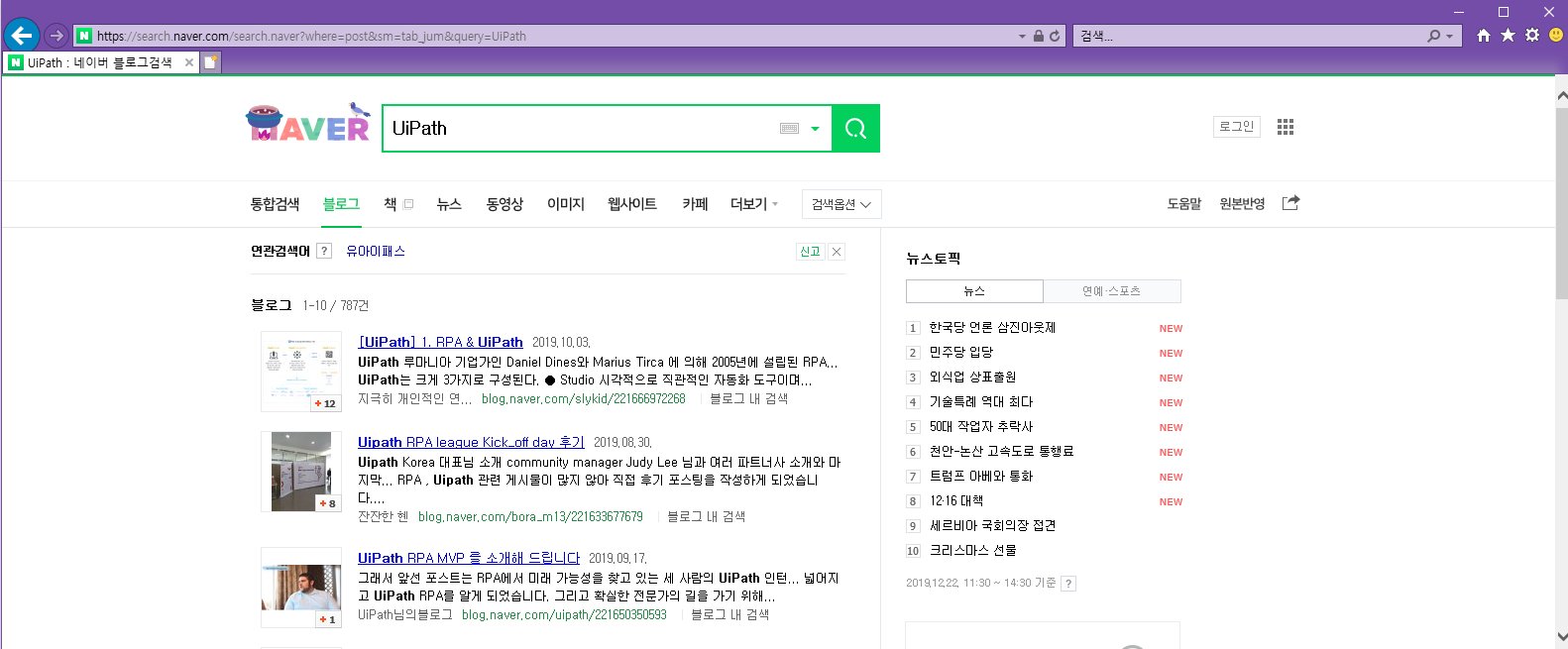Click the 유아이패스 related search link
The image size is (1568, 649).
tap(376, 252)
